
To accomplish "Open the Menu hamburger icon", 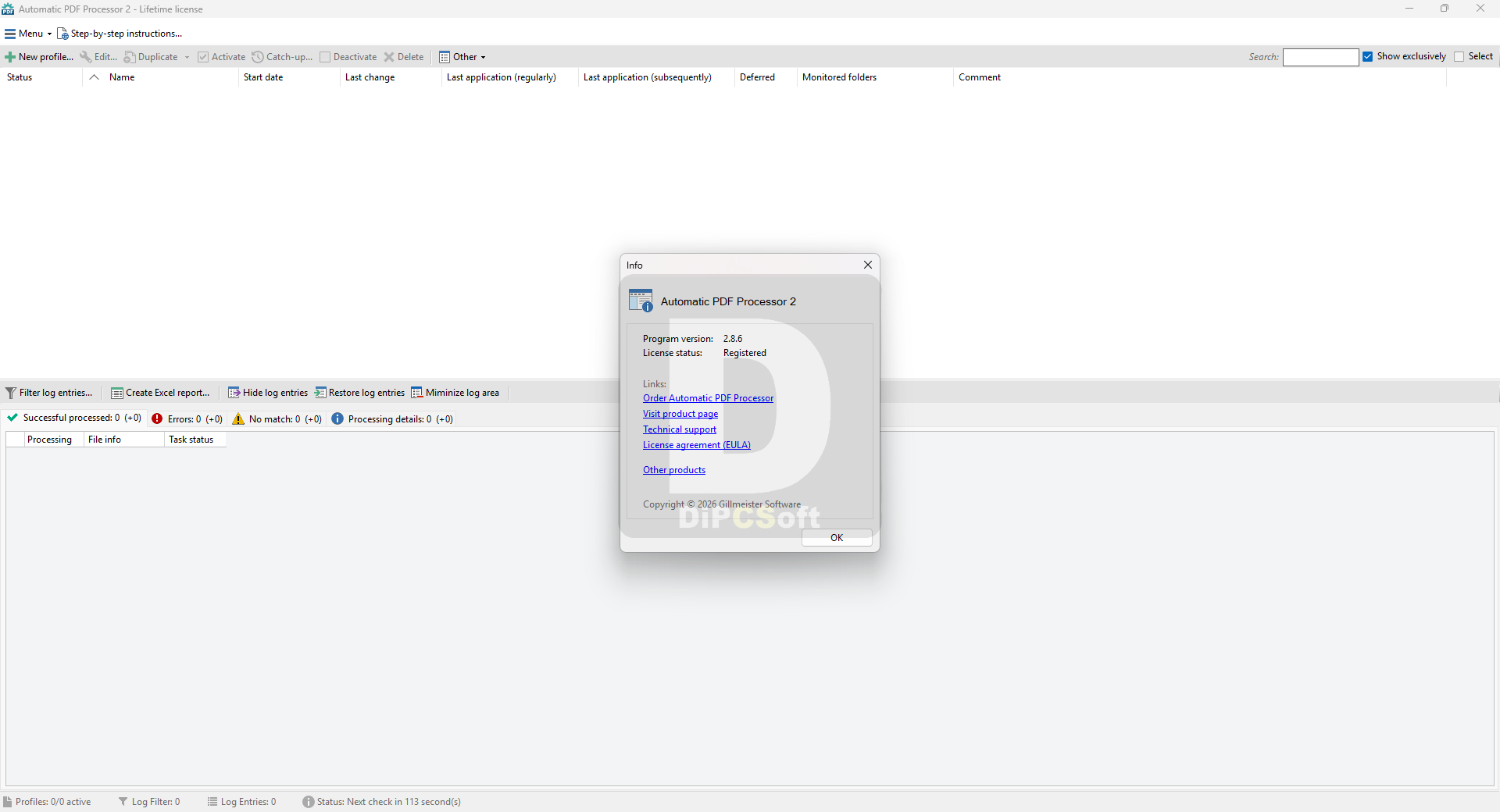I will click(x=10, y=34).
